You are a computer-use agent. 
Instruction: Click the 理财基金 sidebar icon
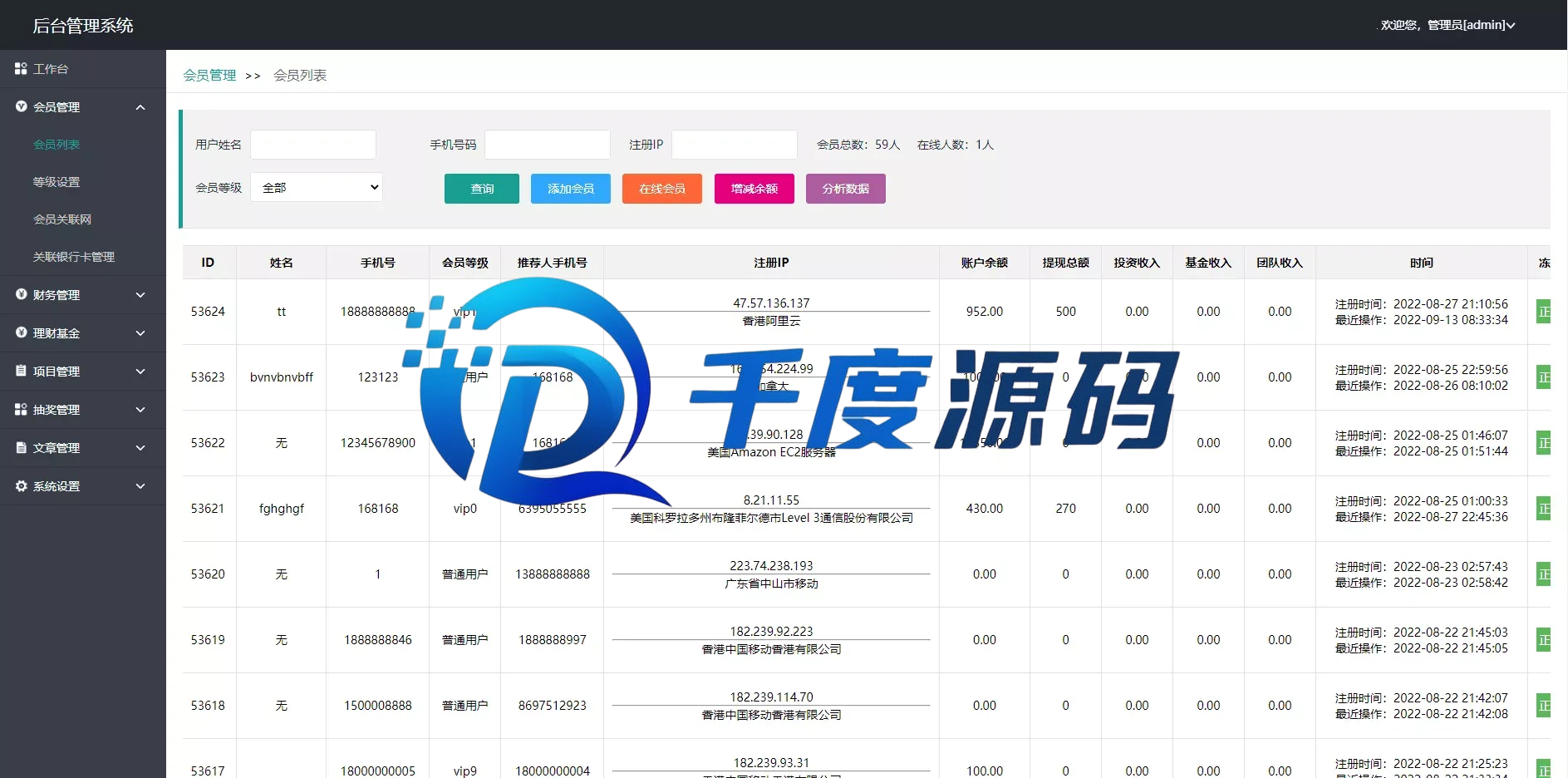coord(21,332)
